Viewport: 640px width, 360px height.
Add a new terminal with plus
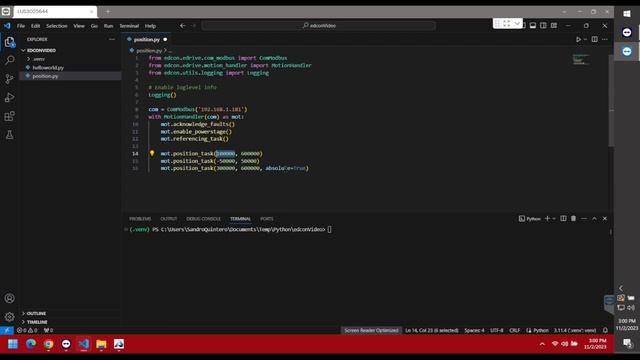(547, 219)
